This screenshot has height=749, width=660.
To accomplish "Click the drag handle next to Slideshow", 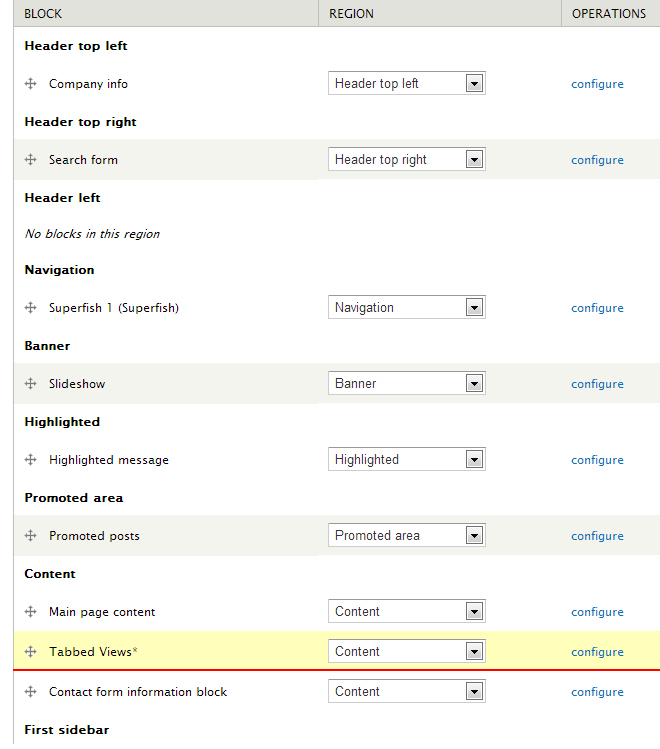I will [31, 384].
